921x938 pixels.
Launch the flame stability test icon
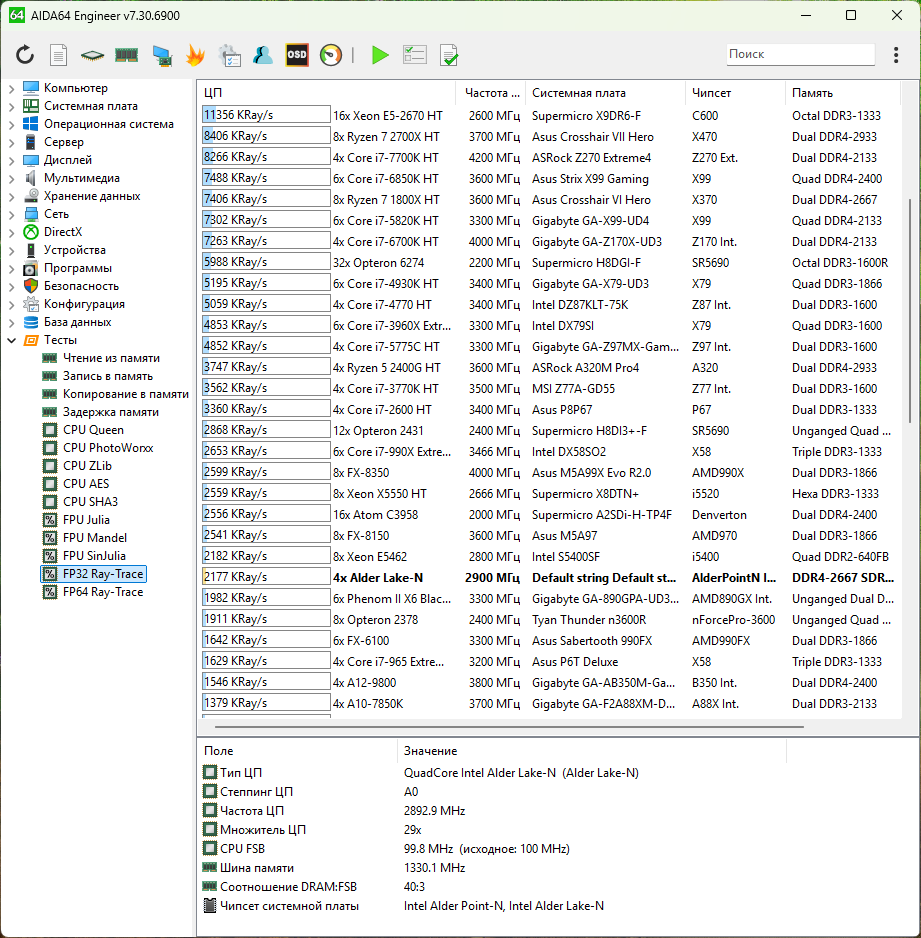tap(195, 55)
